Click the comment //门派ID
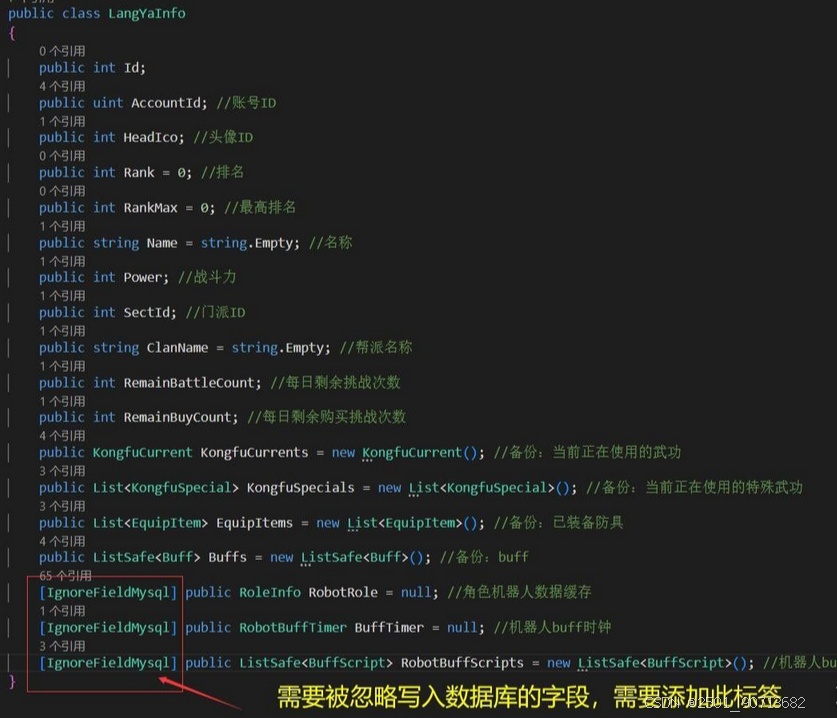837x719 pixels. pos(215,312)
